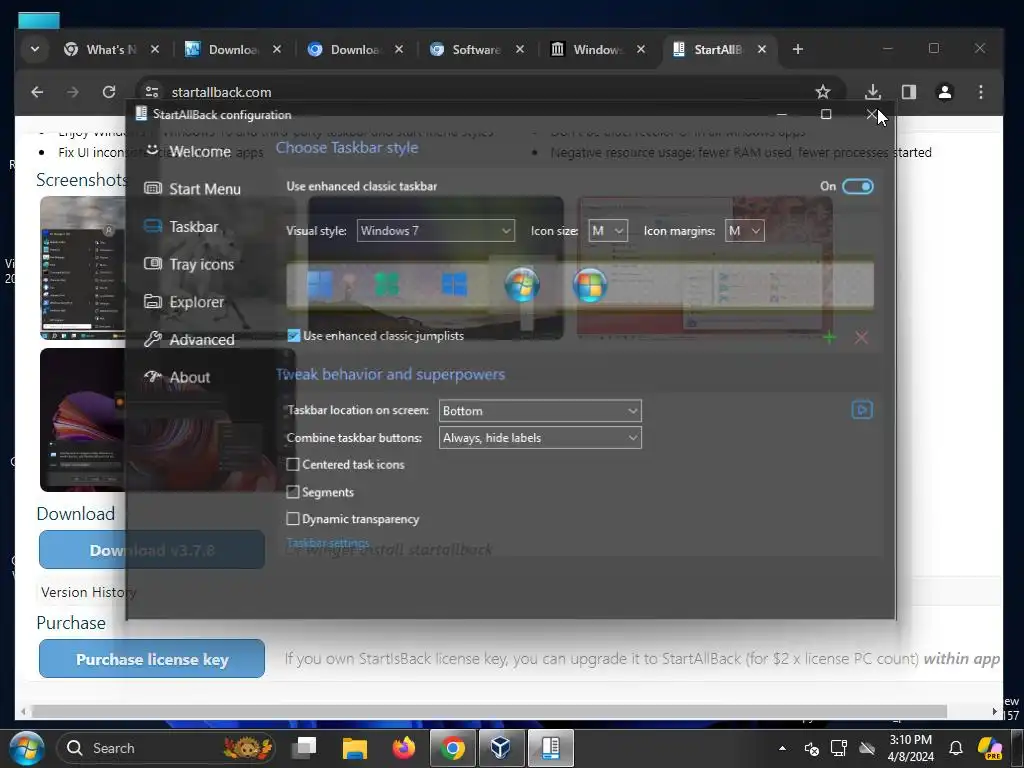Open the Visual style dropdown
This screenshot has width=1024, height=768.
pos(436,231)
